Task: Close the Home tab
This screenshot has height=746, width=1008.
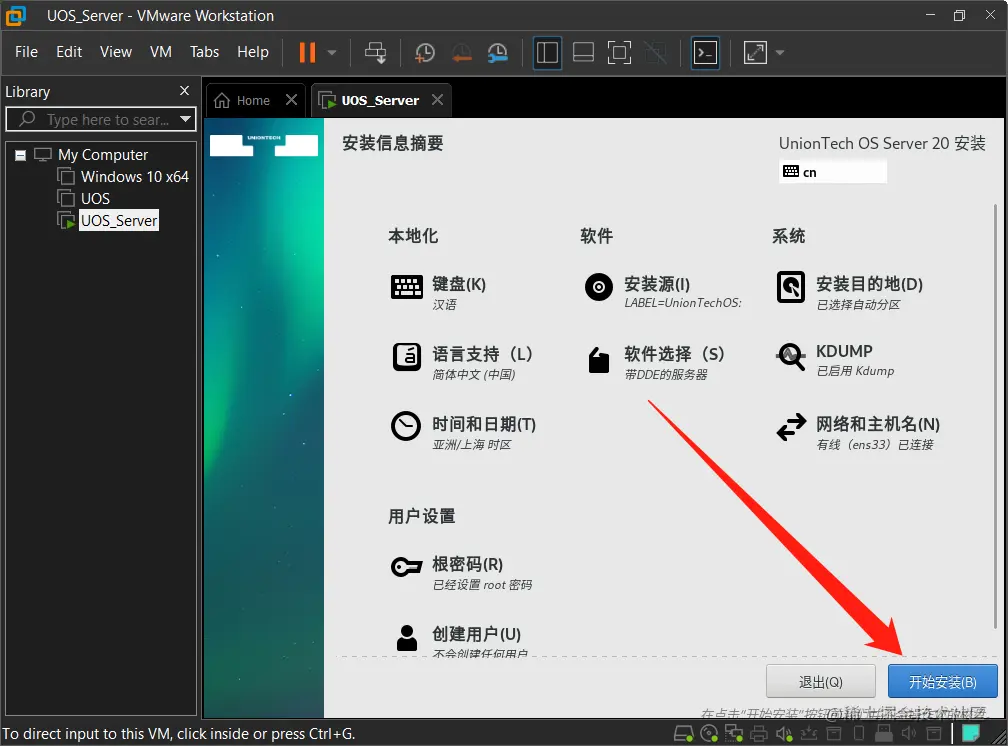Action: coord(291,100)
